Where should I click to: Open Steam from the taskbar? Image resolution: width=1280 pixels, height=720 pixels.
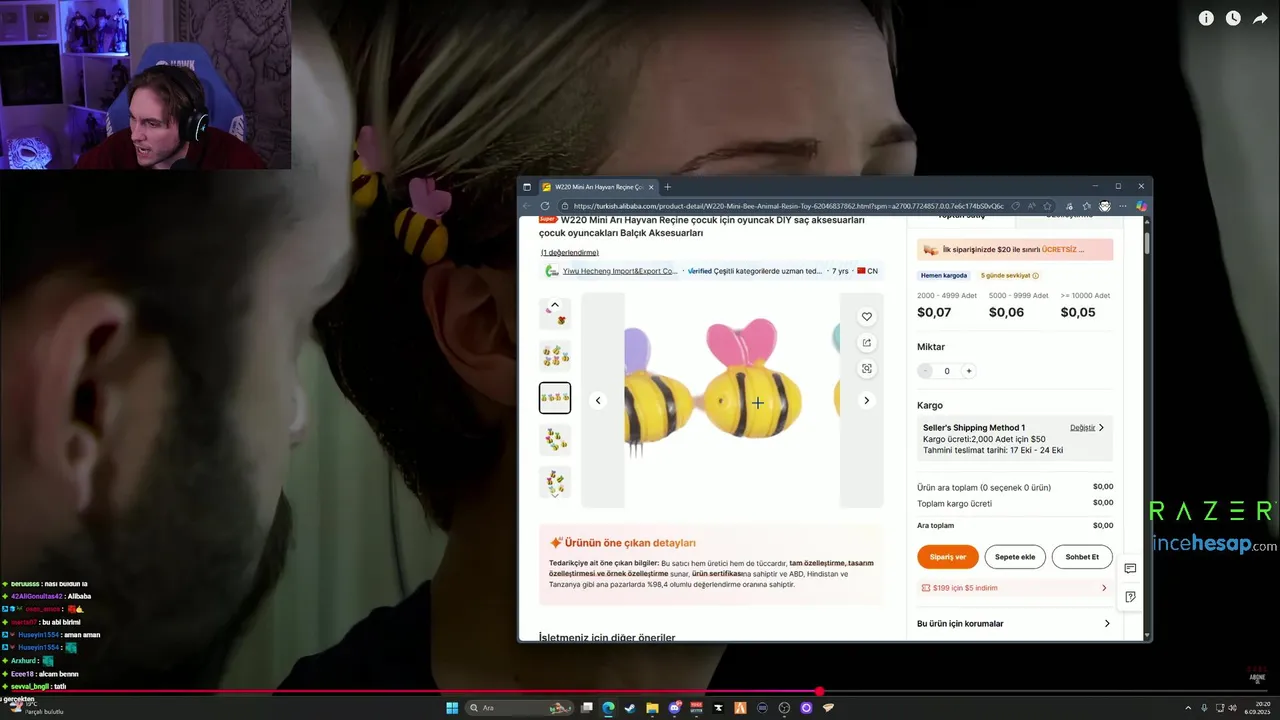coord(630,708)
